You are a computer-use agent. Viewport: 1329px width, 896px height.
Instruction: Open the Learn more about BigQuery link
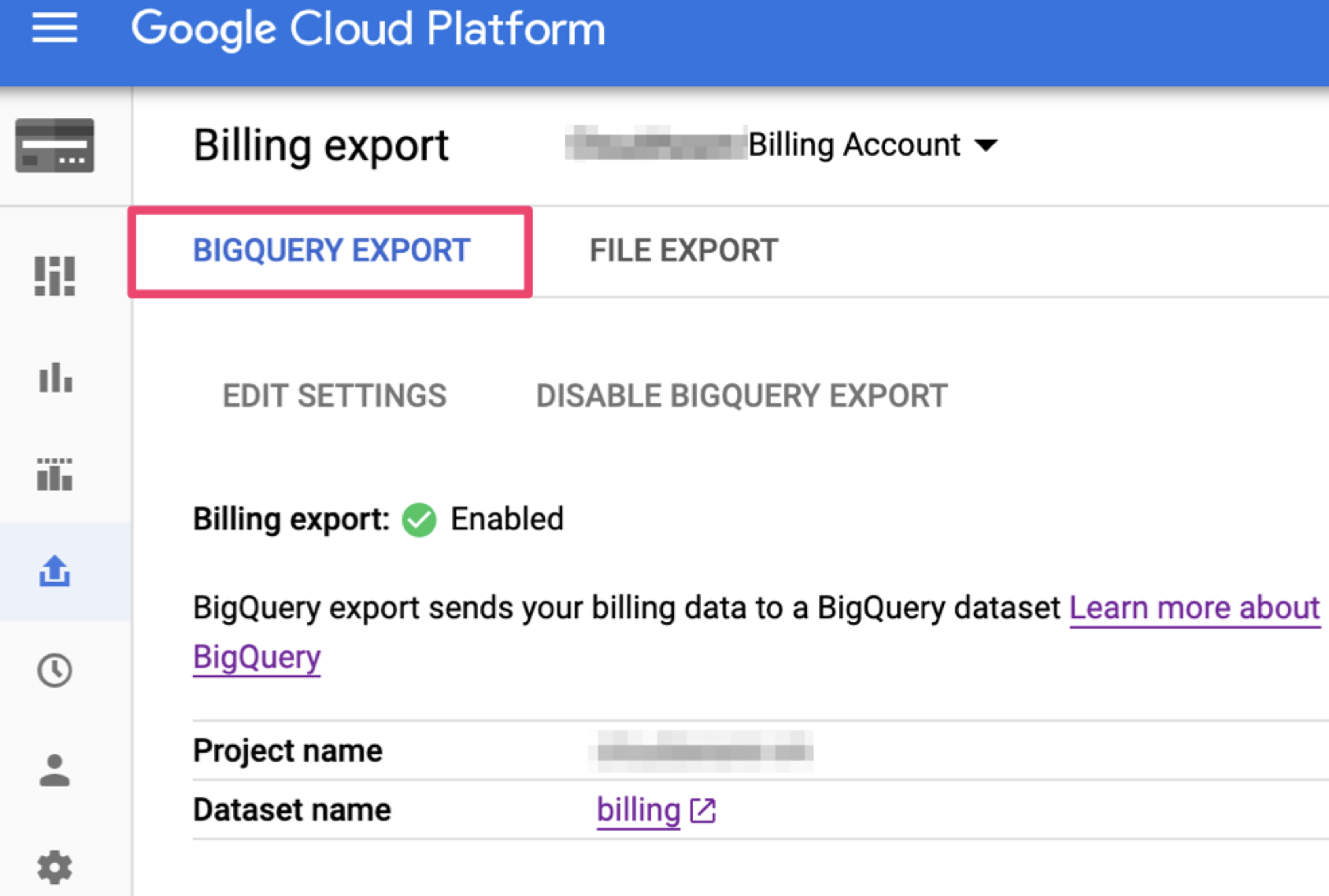[1194, 608]
